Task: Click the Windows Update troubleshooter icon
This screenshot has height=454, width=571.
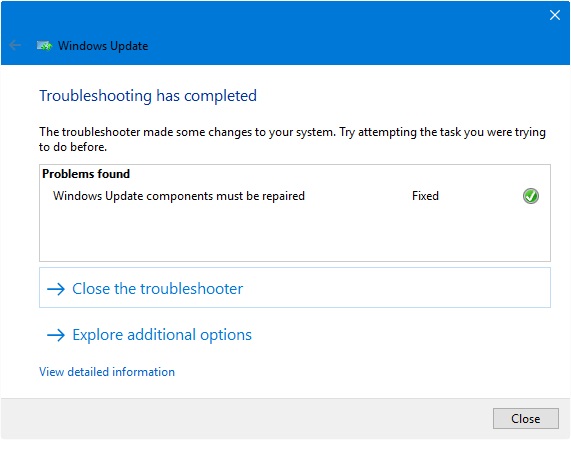Action: point(44,46)
